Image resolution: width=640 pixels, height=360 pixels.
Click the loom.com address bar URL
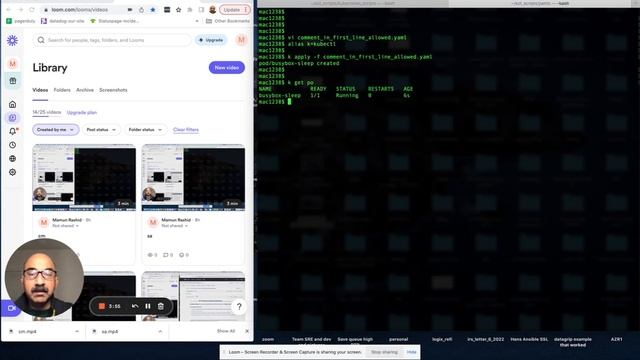click(80, 9)
